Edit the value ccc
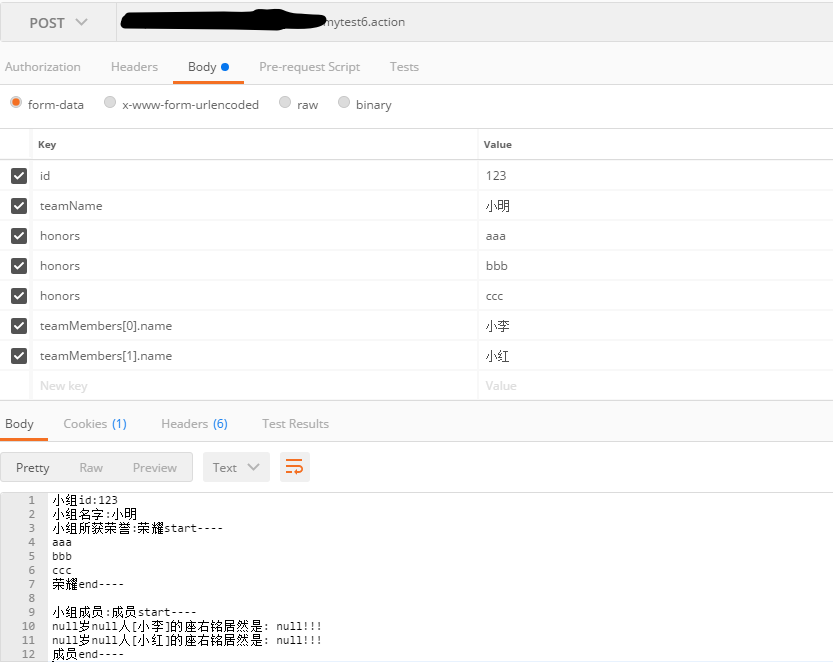This screenshot has height=662, width=833. [656, 296]
